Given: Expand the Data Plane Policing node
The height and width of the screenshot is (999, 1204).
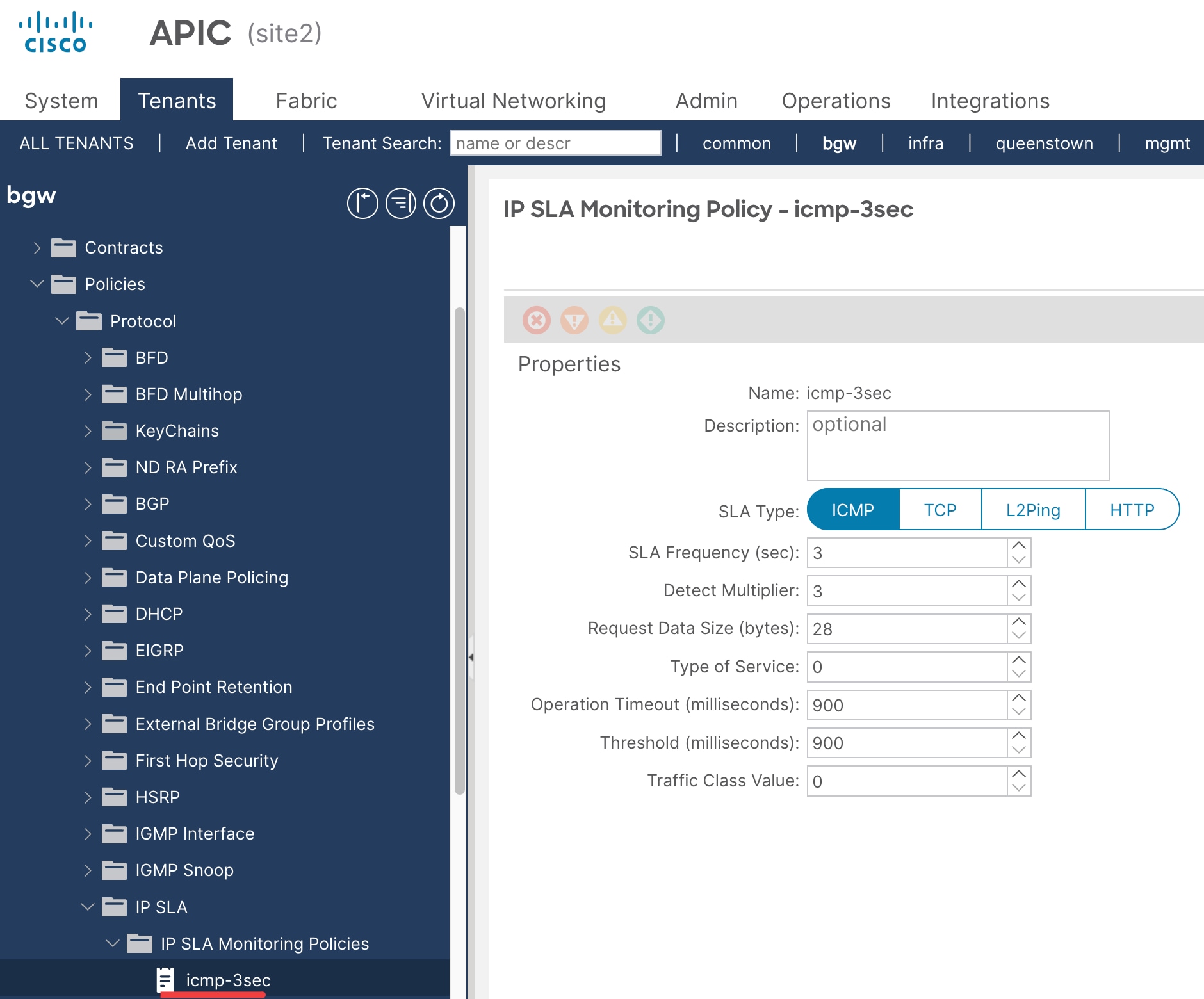Looking at the screenshot, I should pyautogui.click(x=88, y=578).
